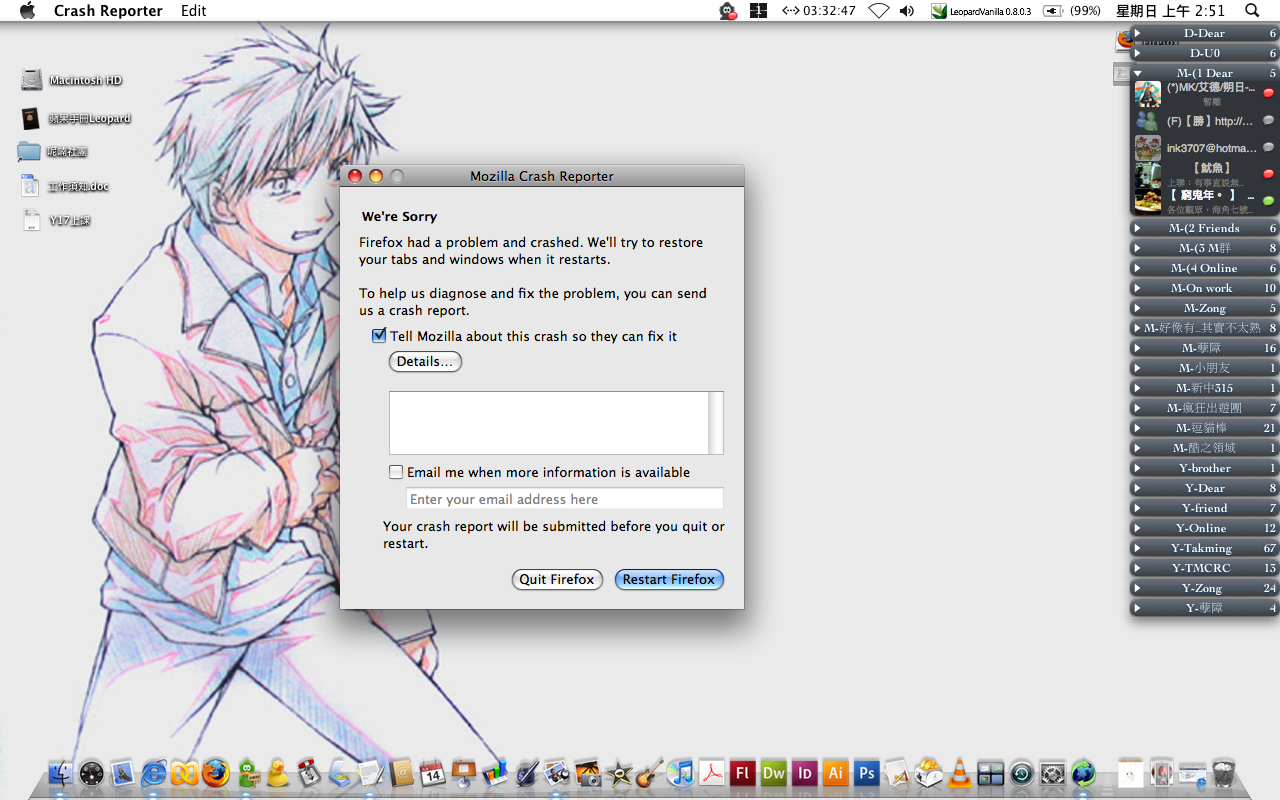This screenshot has height=800, width=1280.
Task: Click Quit Firefox
Action: [557, 579]
